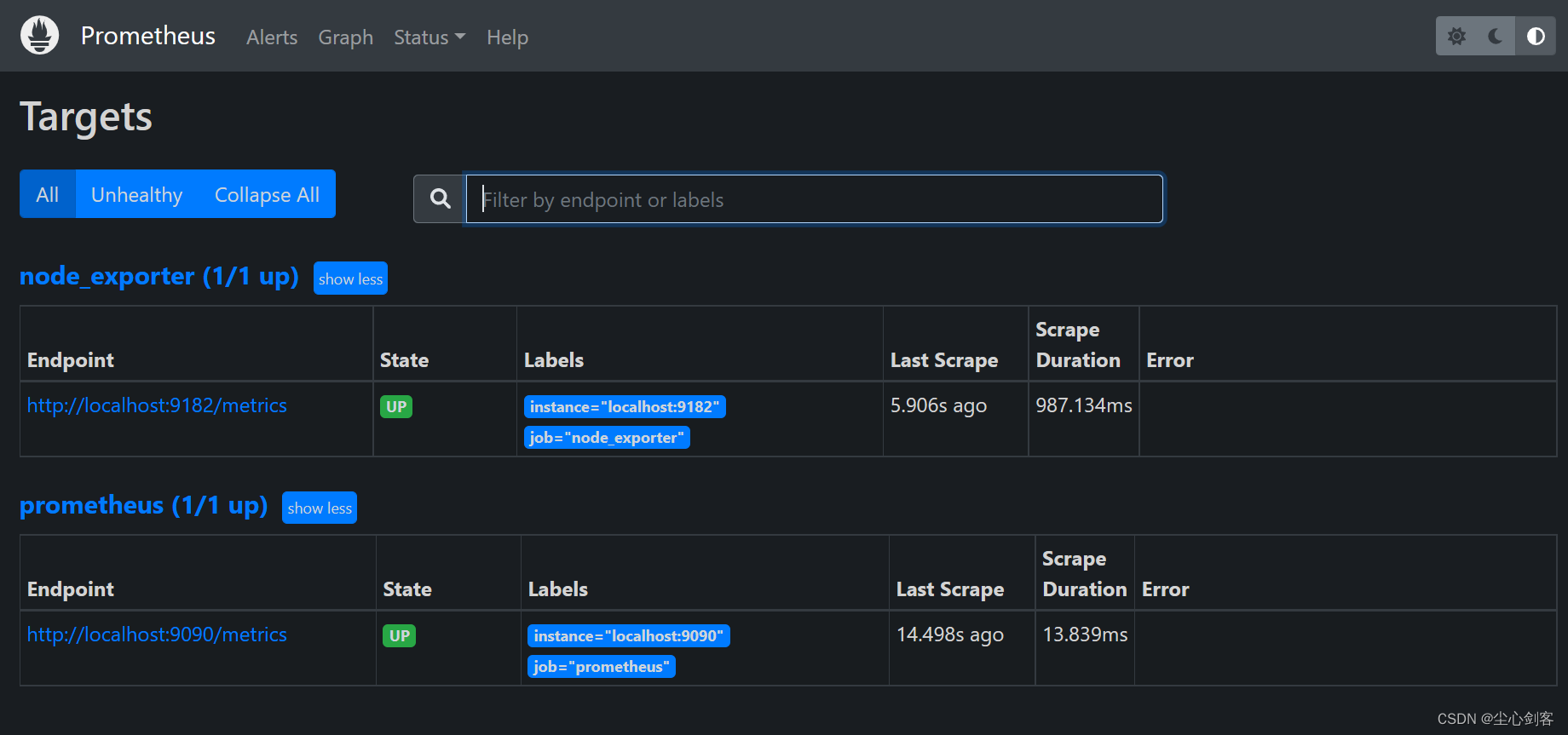
Task: Open the Graph page
Action: [345, 37]
